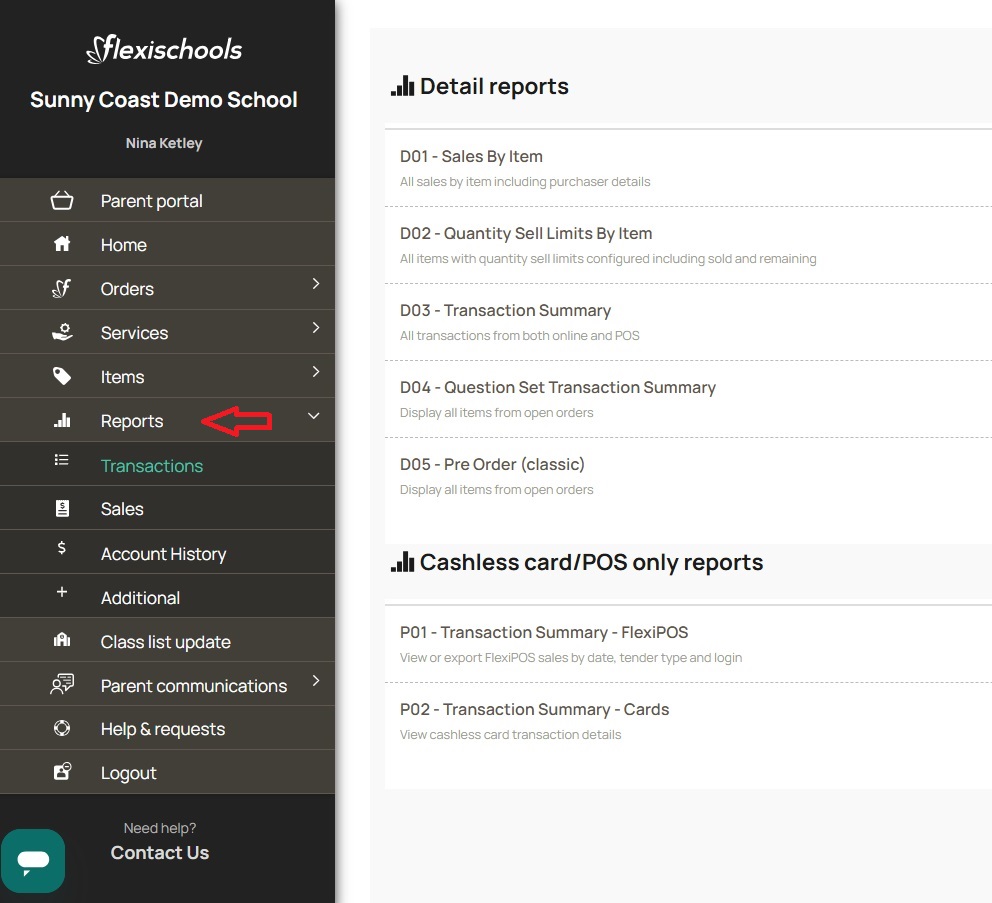Expand the Services submenu arrow
The width and height of the screenshot is (992, 903).
pyautogui.click(x=314, y=332)
